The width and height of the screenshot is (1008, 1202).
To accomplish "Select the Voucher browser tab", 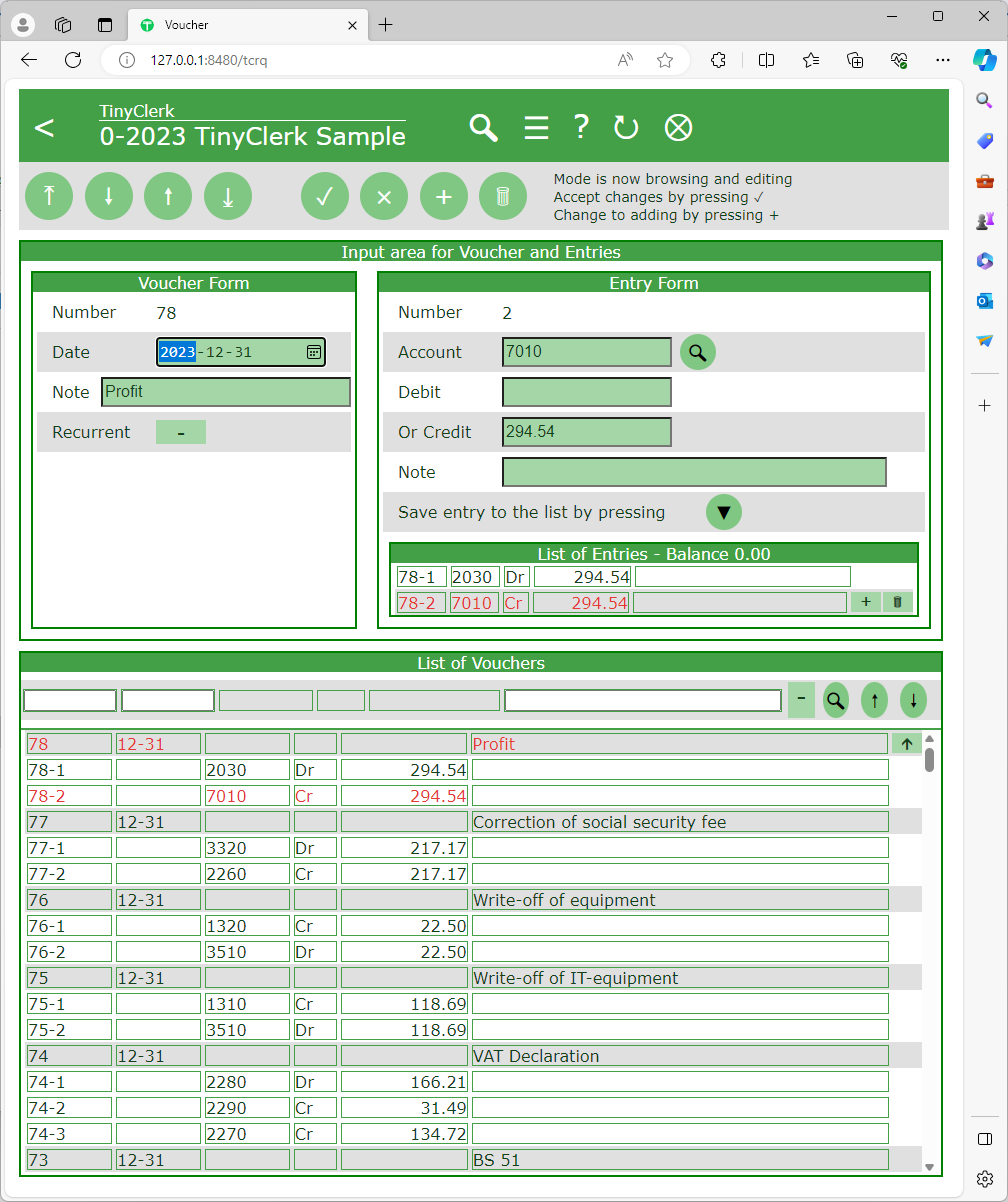I will pyautogui.click(x=248, y=24).
